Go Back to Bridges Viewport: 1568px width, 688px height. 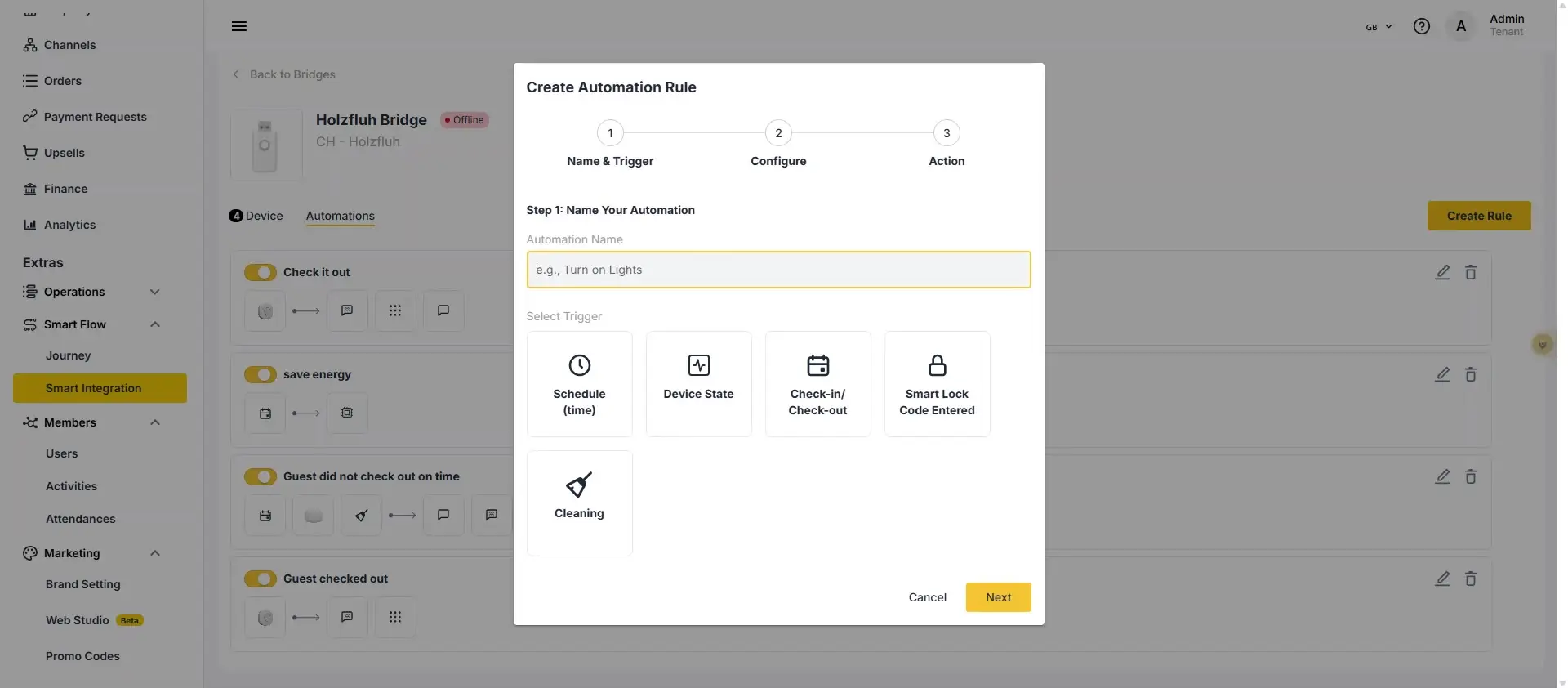tap(284, 74)
